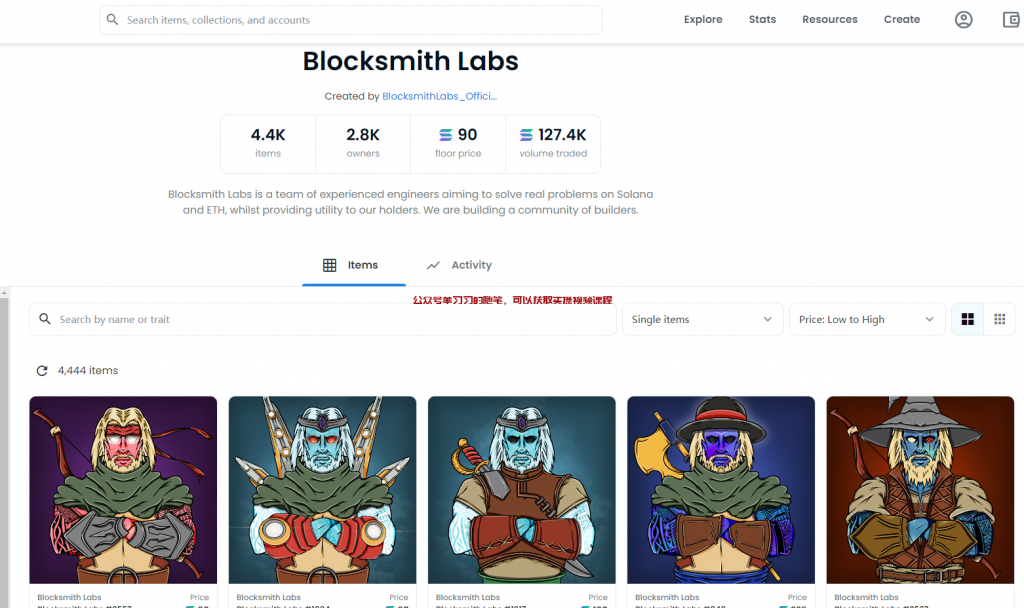The height and width of the screenshot is (608, 1024).
Task: Open the wallet icon in header
Action: point(1011,20)
